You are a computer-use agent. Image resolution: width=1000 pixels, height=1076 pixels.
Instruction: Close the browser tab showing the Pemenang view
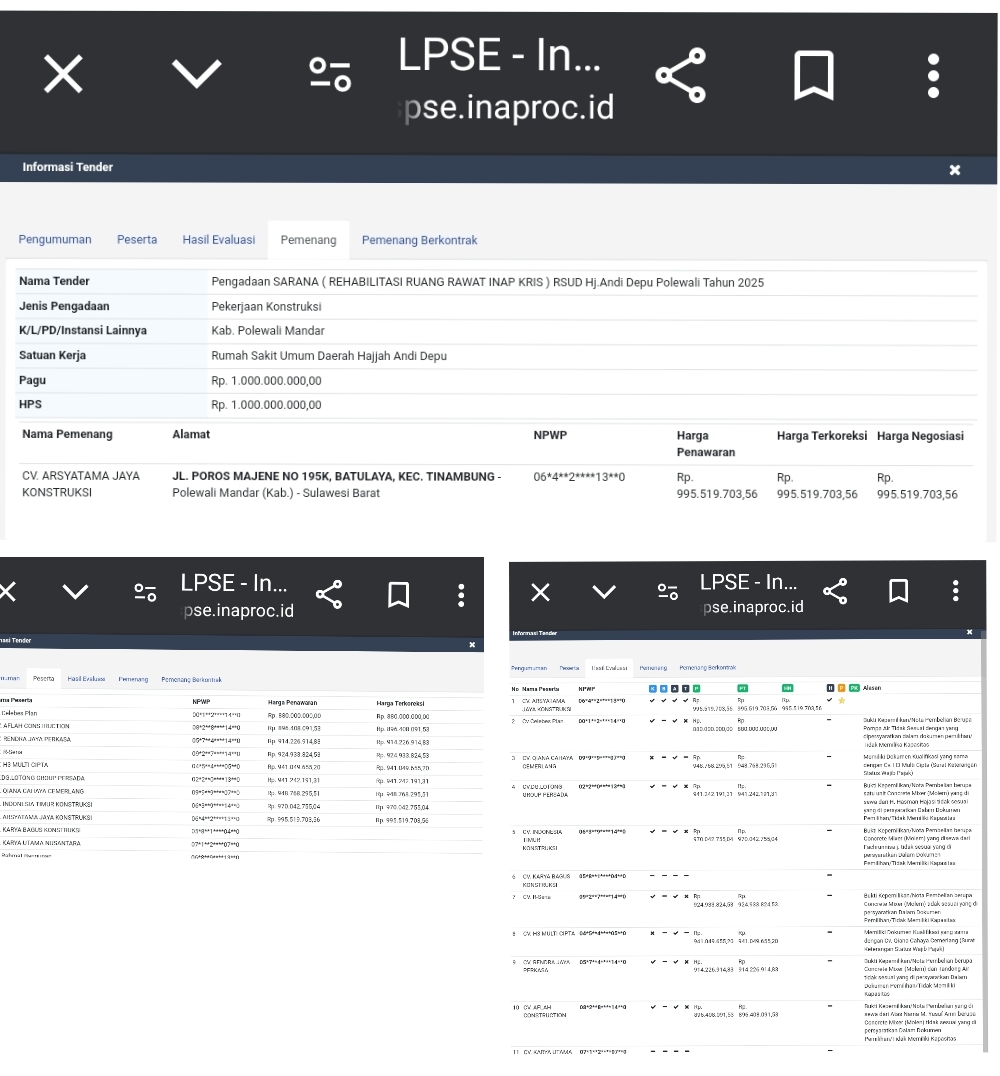click(62, 77)
